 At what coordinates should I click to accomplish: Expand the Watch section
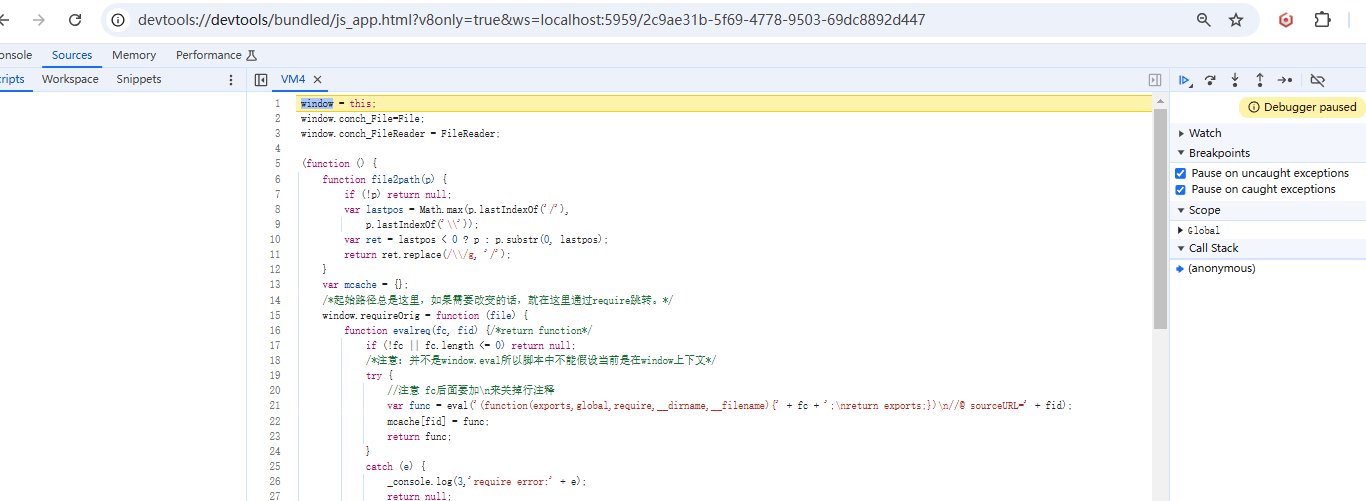[1204, 133]
